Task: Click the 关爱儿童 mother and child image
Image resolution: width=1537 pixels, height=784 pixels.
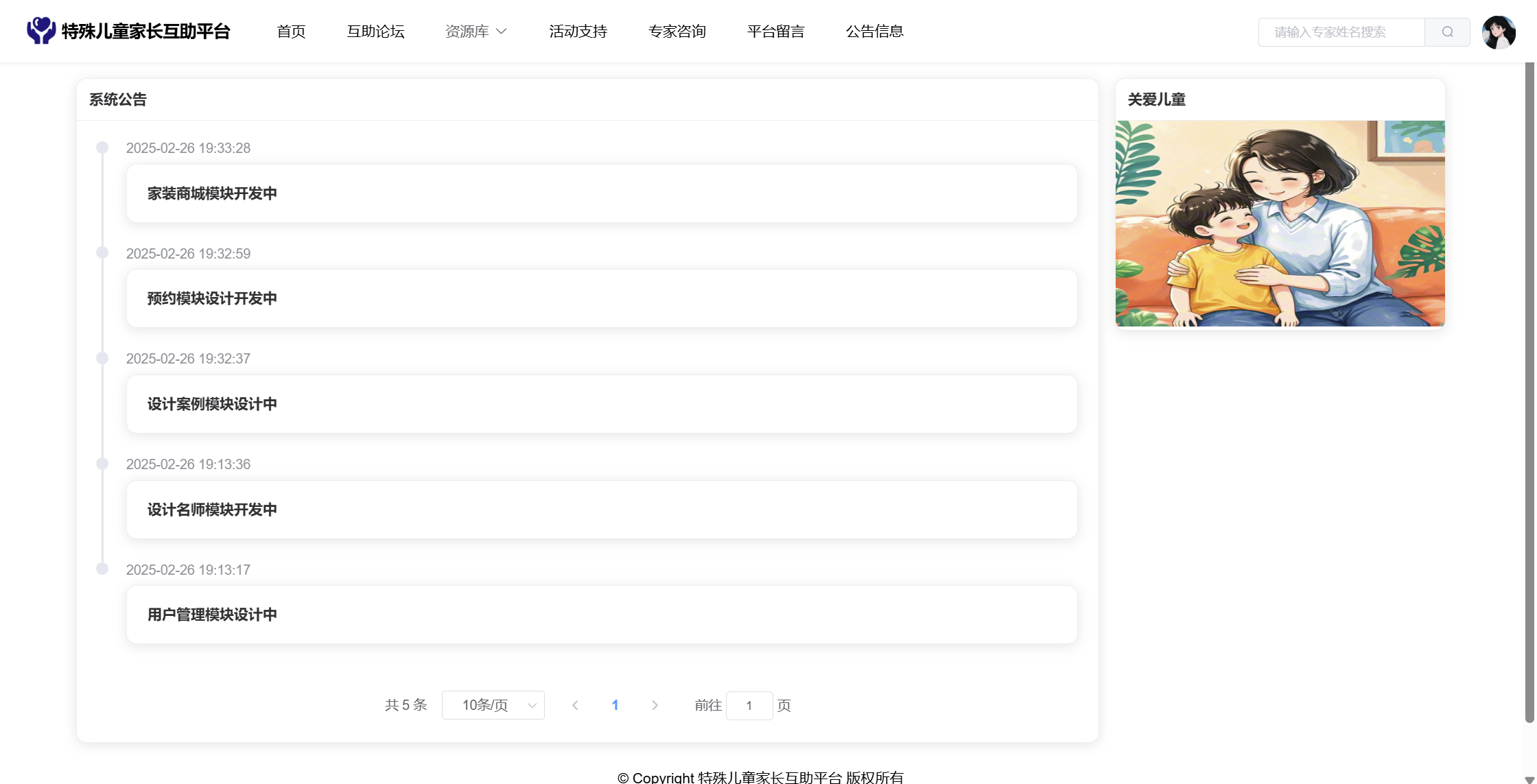Action: tap(1280, 224)
